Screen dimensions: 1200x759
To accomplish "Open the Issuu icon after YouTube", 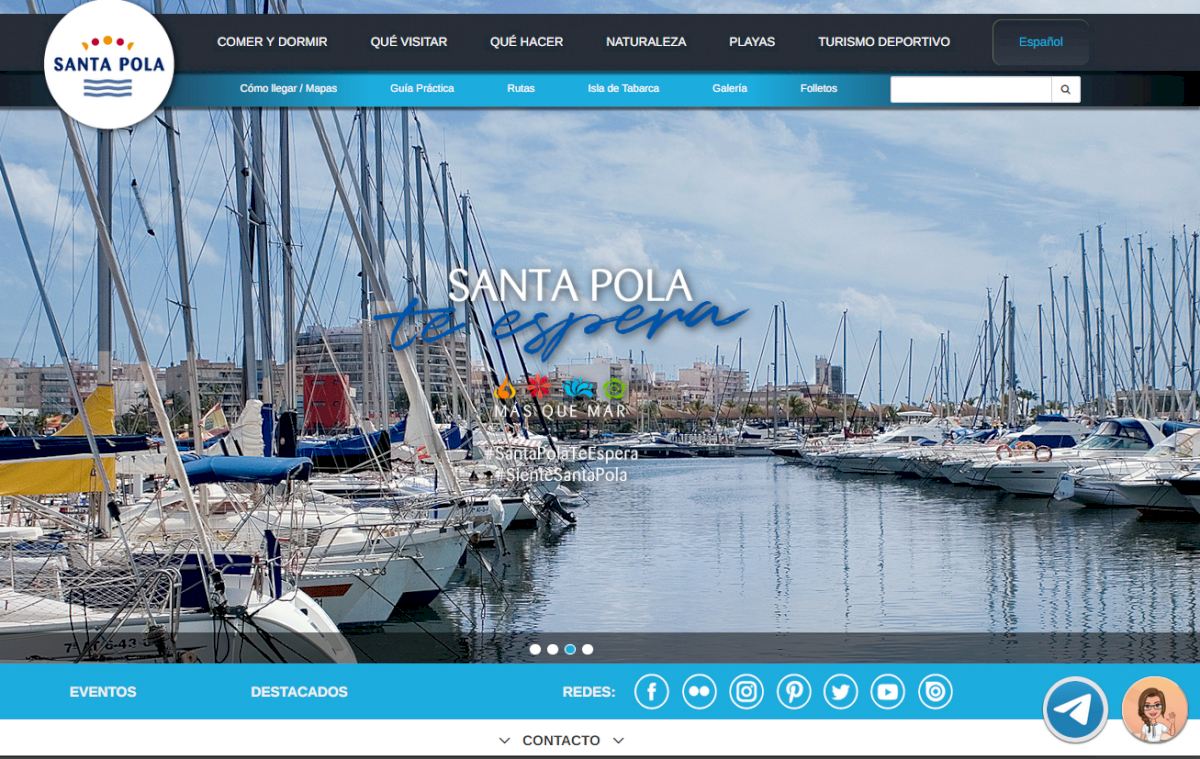I will coord(935,691).
